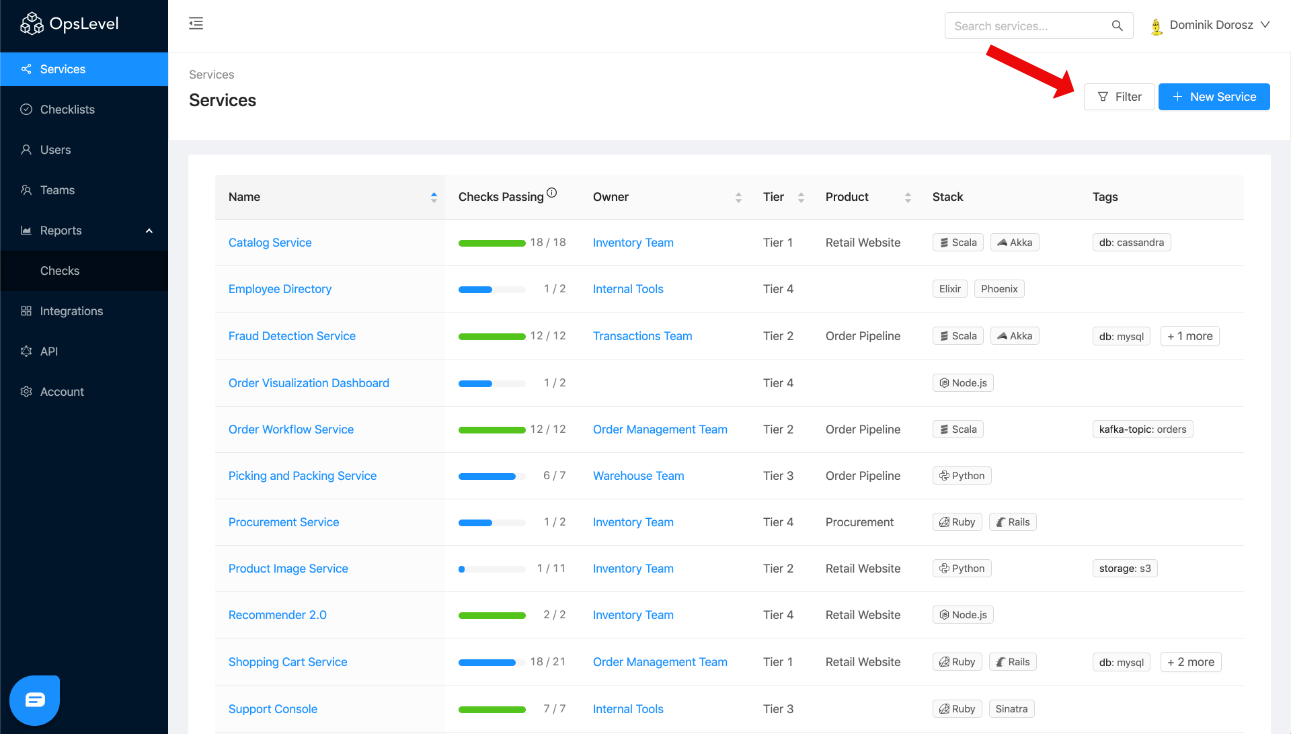The width and height of the screenshot is (1291, 734).
Task: Click Ruby tag in Procurement Service row
Action: pyautogui.click(x=958, y=522)
